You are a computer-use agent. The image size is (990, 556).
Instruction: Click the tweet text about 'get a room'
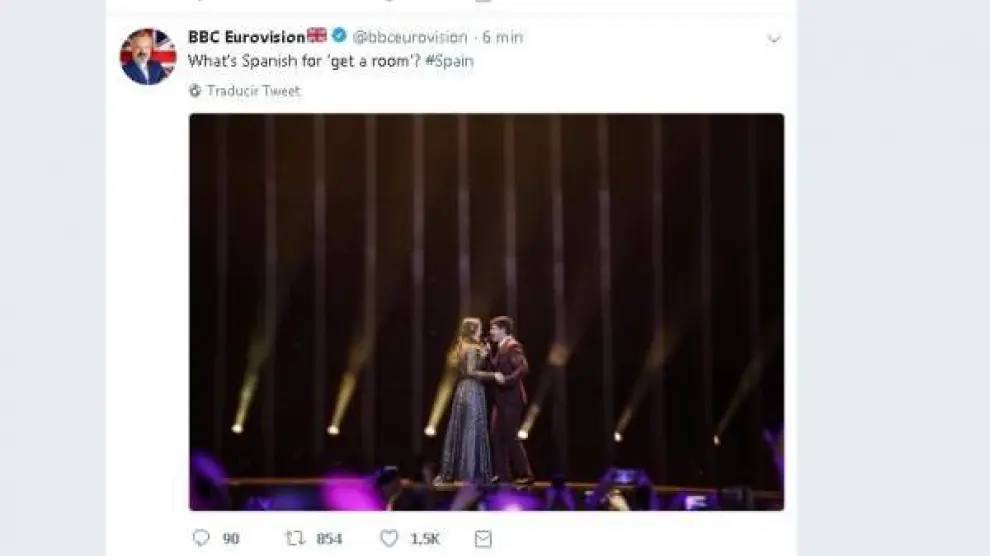310,61
